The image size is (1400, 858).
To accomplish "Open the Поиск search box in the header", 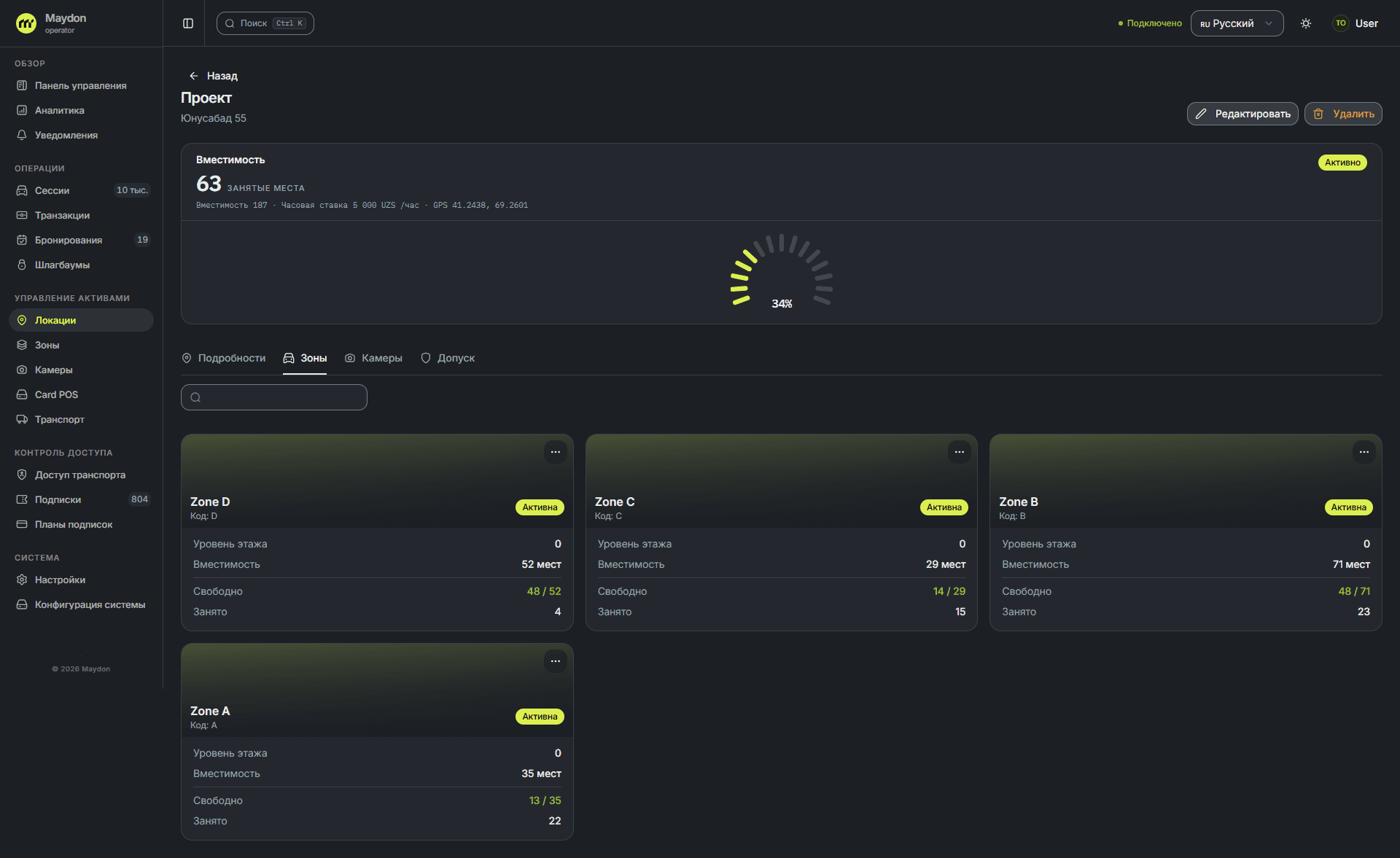I will click(265, 23).
